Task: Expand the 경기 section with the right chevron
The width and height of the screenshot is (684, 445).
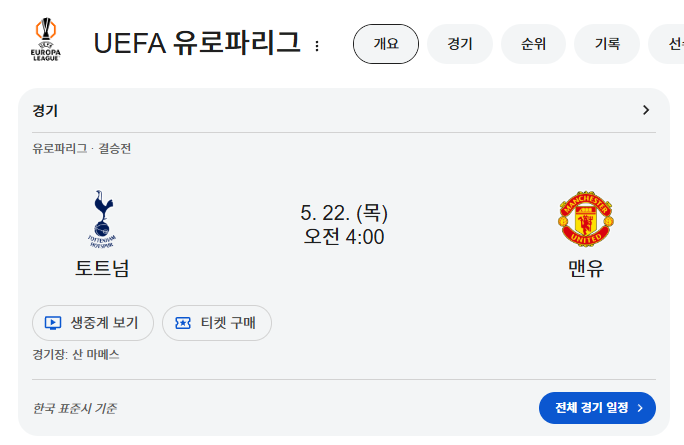Action: tap(646, 110)
